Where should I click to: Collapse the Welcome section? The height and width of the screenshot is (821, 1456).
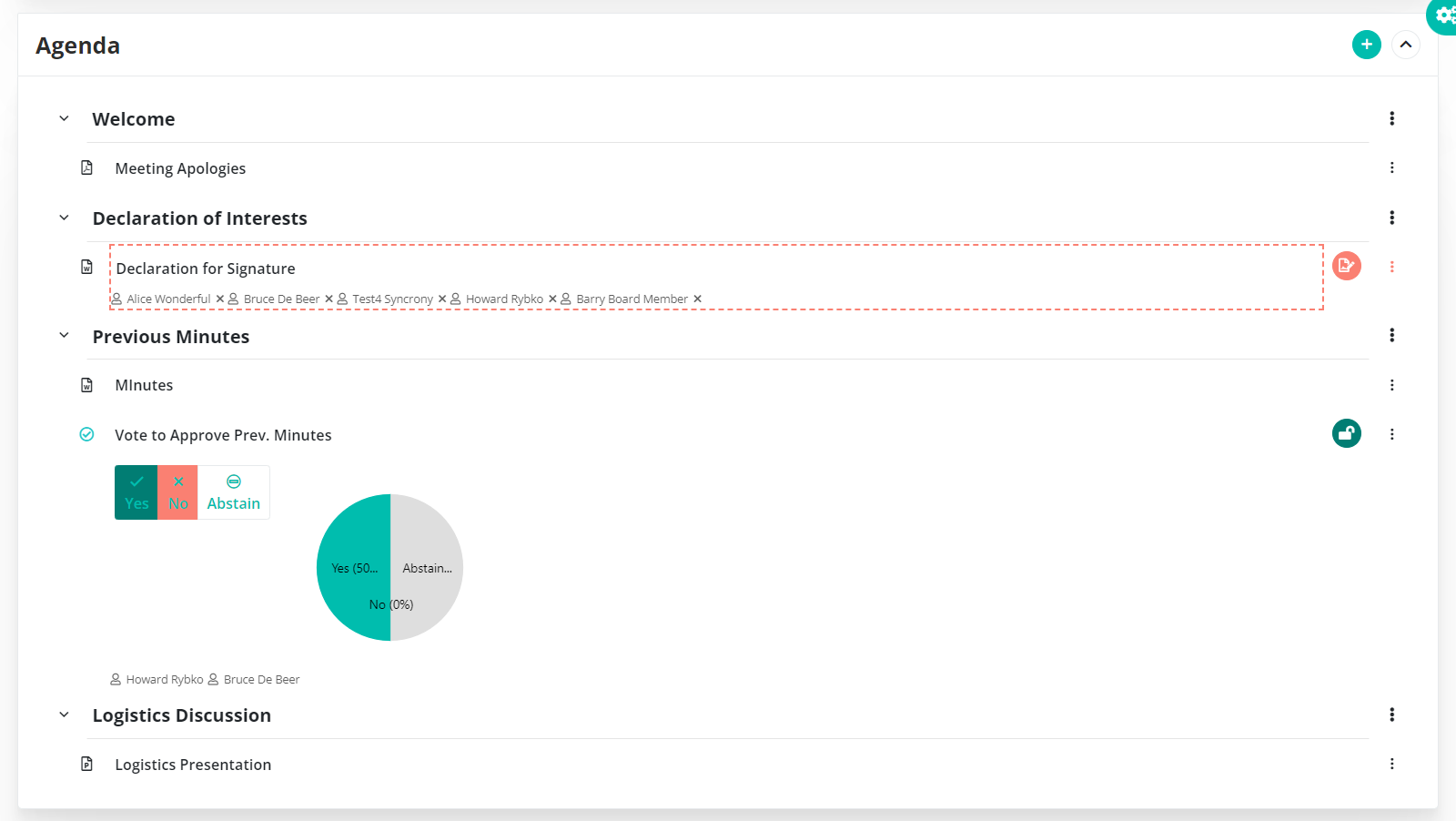[64, 118]
